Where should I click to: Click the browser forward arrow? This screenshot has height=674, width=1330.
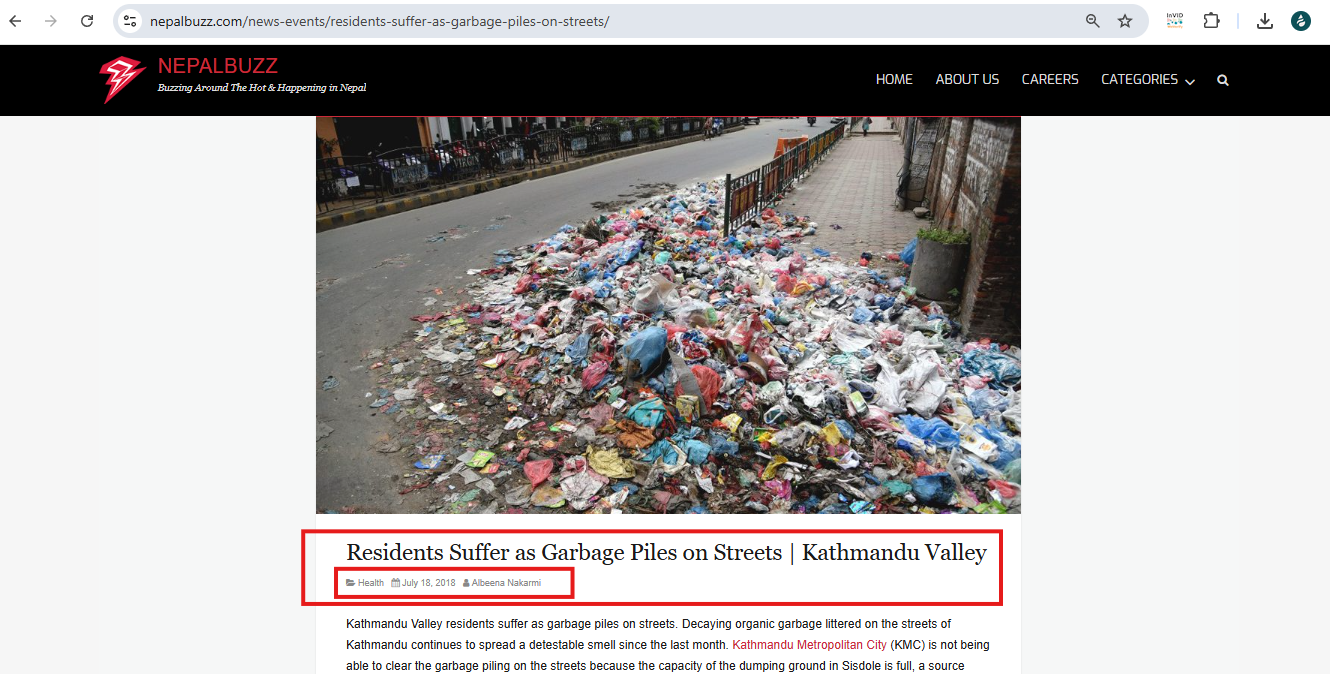(51, 21)
